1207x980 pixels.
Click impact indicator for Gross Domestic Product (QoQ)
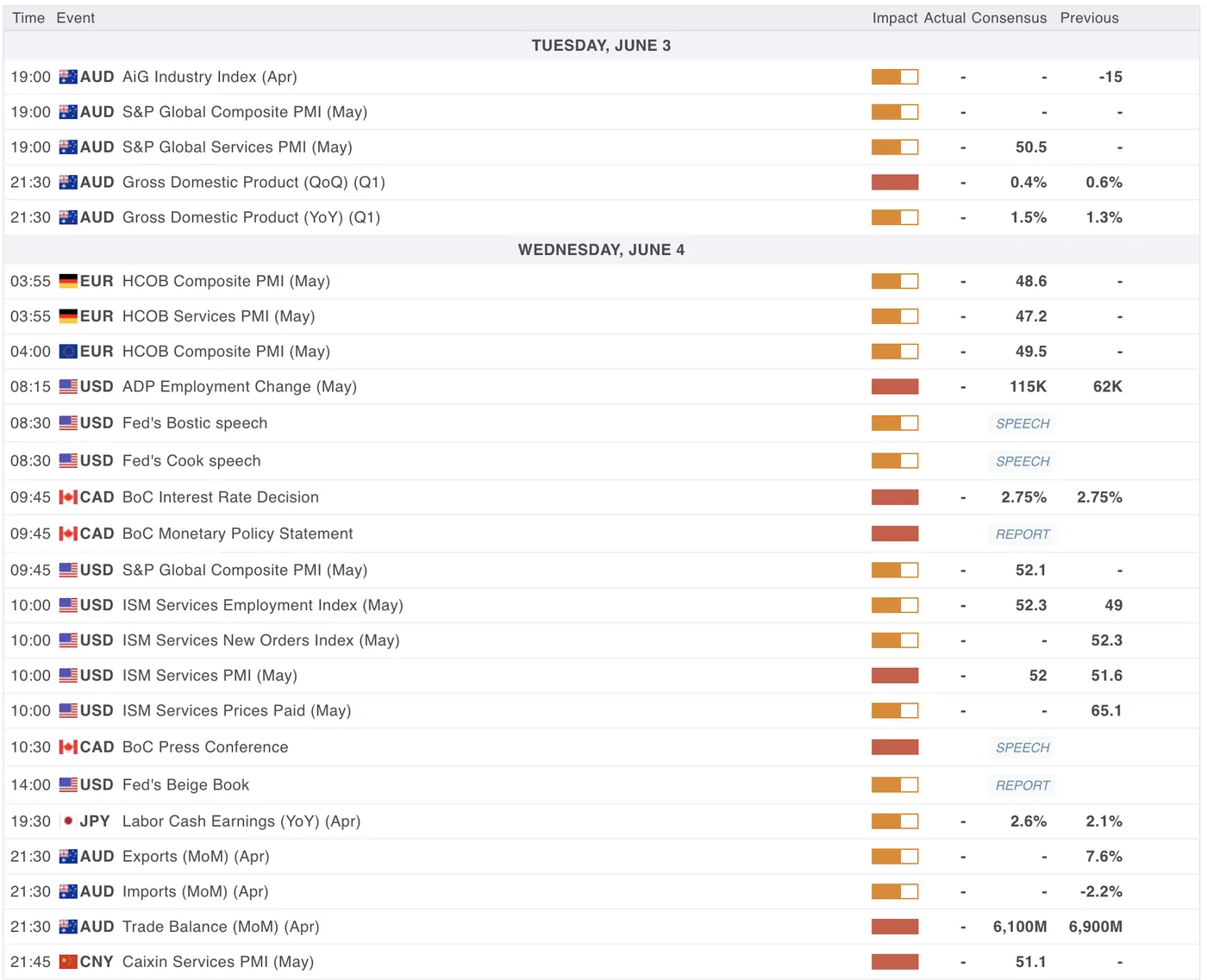point(895,182)
